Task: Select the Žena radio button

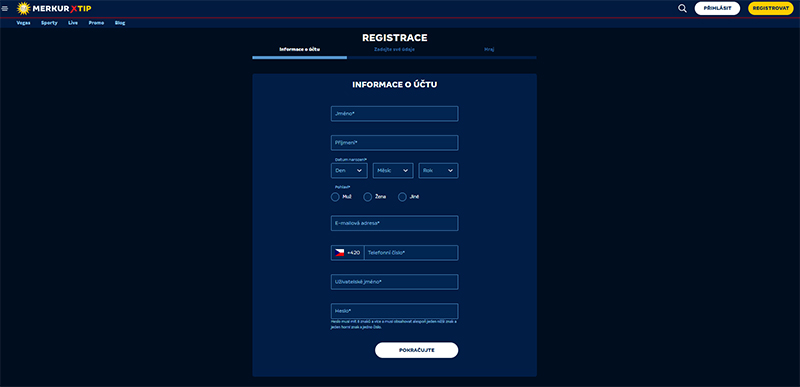Action: click(x=367, y=197)
